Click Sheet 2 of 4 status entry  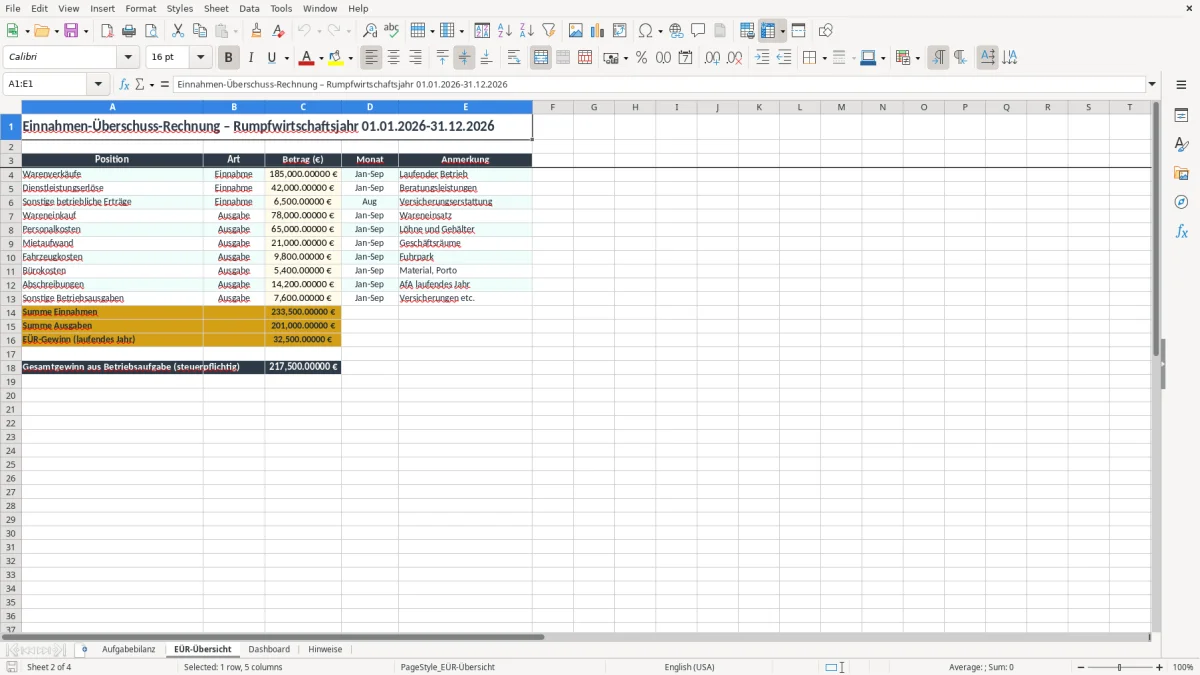(x=49, y=667)
